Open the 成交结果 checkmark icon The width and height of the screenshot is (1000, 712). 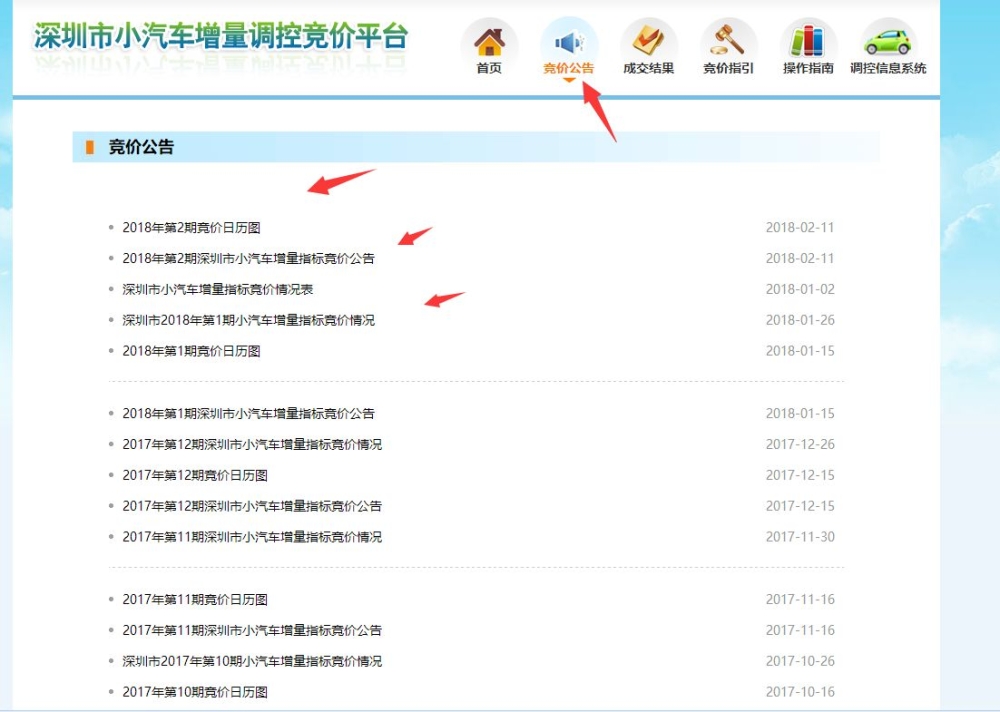coord(649,41)
